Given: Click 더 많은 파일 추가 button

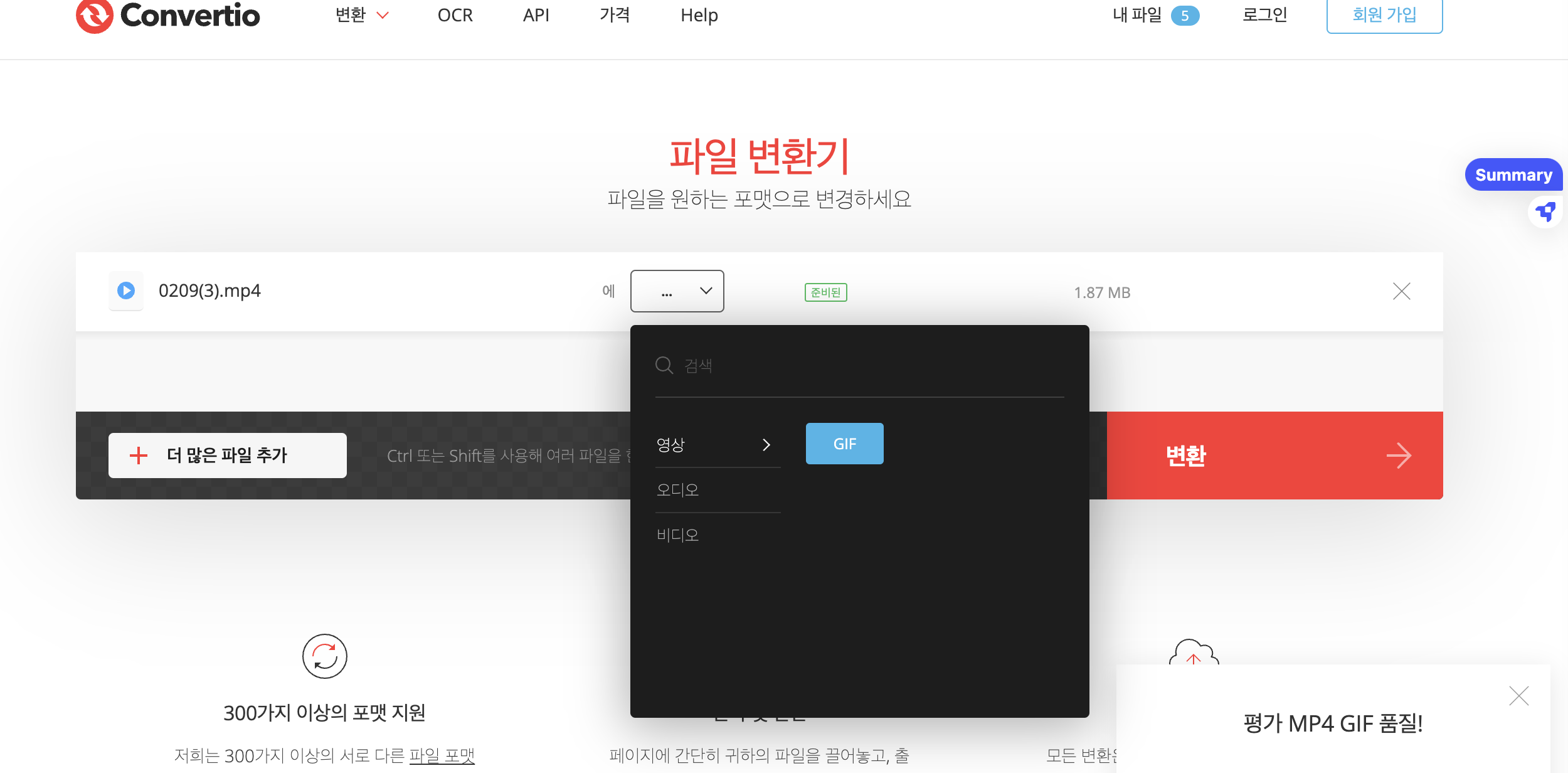Looking at the screenshot, I should [227, 456].
